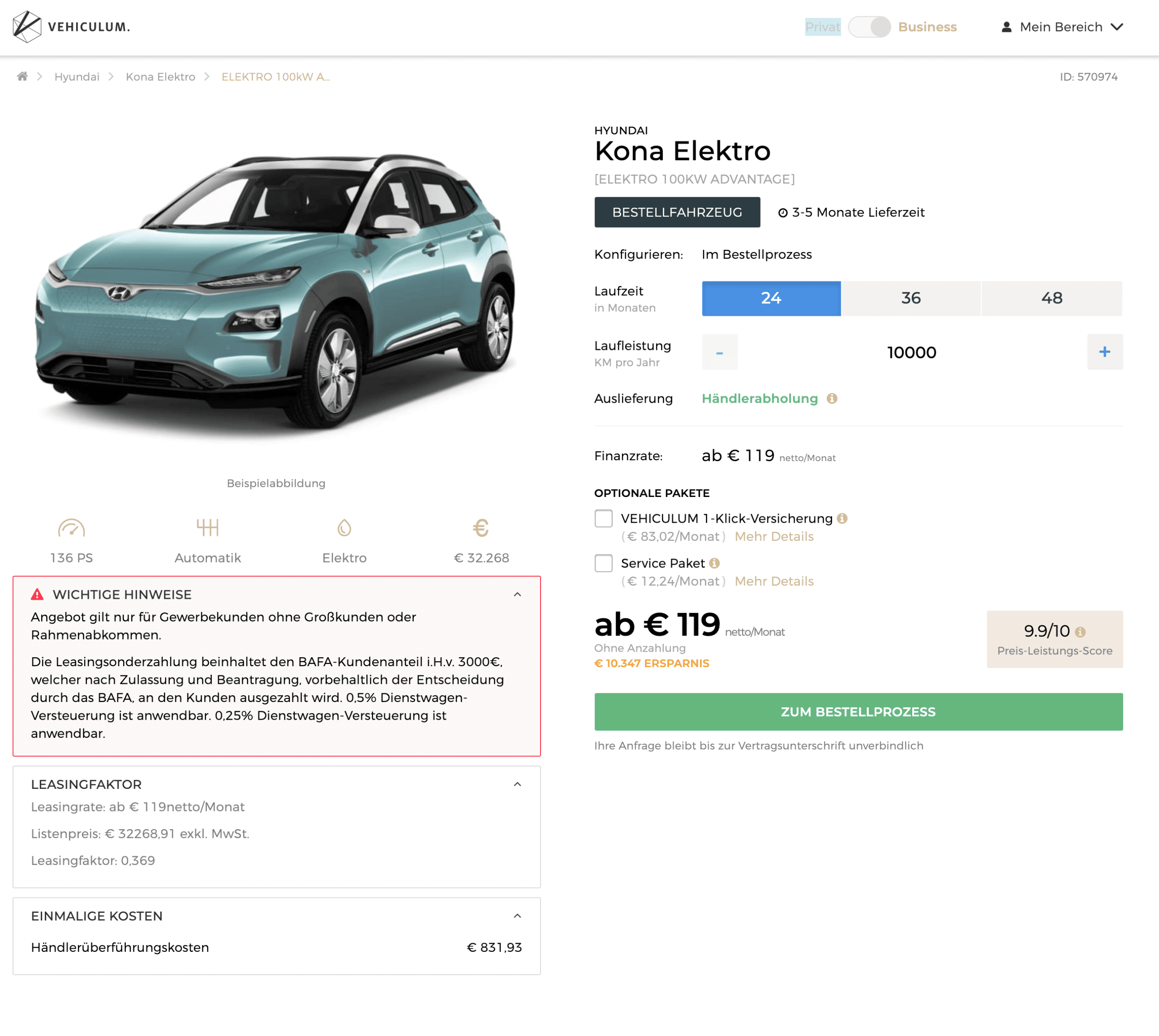Select 48 months Laufzeit
The image size is (1159, 1036).
tap(1051, 298)
